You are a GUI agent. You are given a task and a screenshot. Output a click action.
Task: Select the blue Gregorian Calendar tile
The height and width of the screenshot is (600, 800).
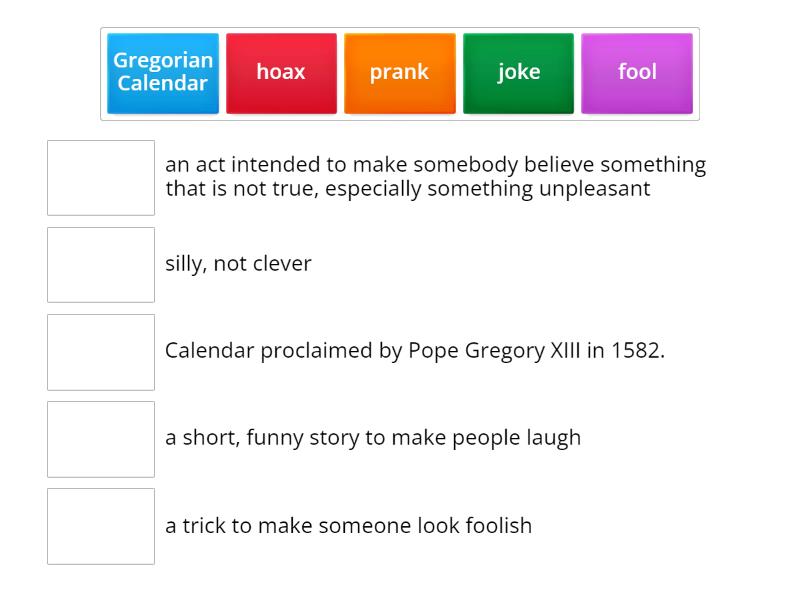[x=163, y=71]
